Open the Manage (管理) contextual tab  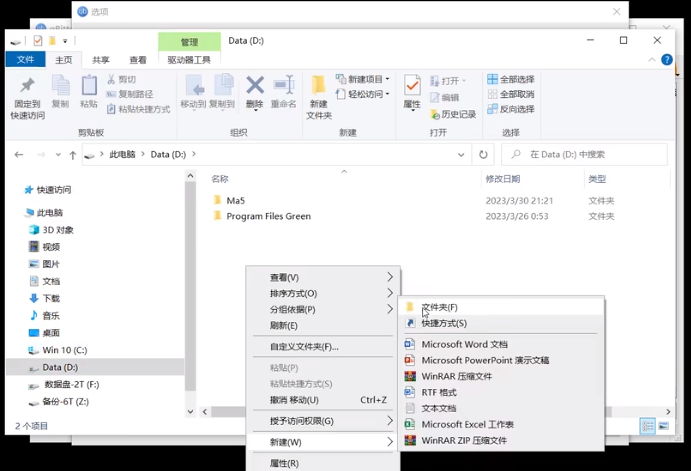point(189,42)
